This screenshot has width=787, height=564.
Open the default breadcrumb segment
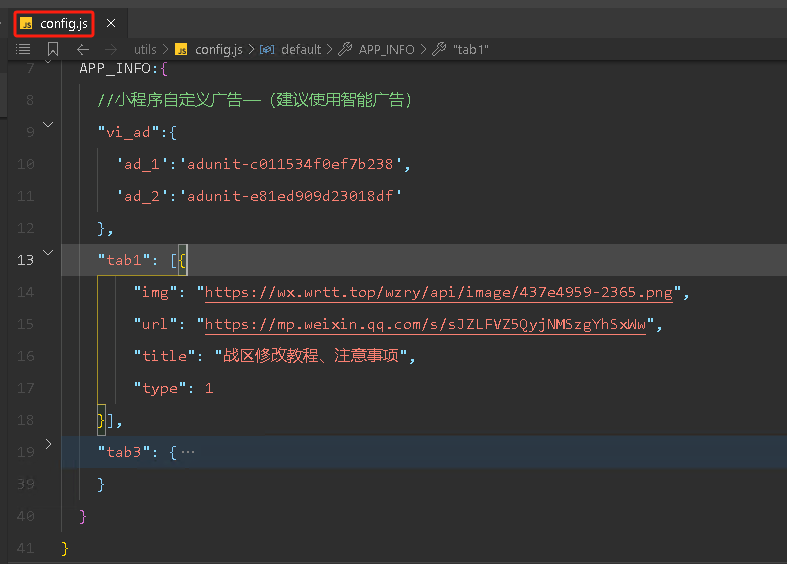click(x=301, y=49)
